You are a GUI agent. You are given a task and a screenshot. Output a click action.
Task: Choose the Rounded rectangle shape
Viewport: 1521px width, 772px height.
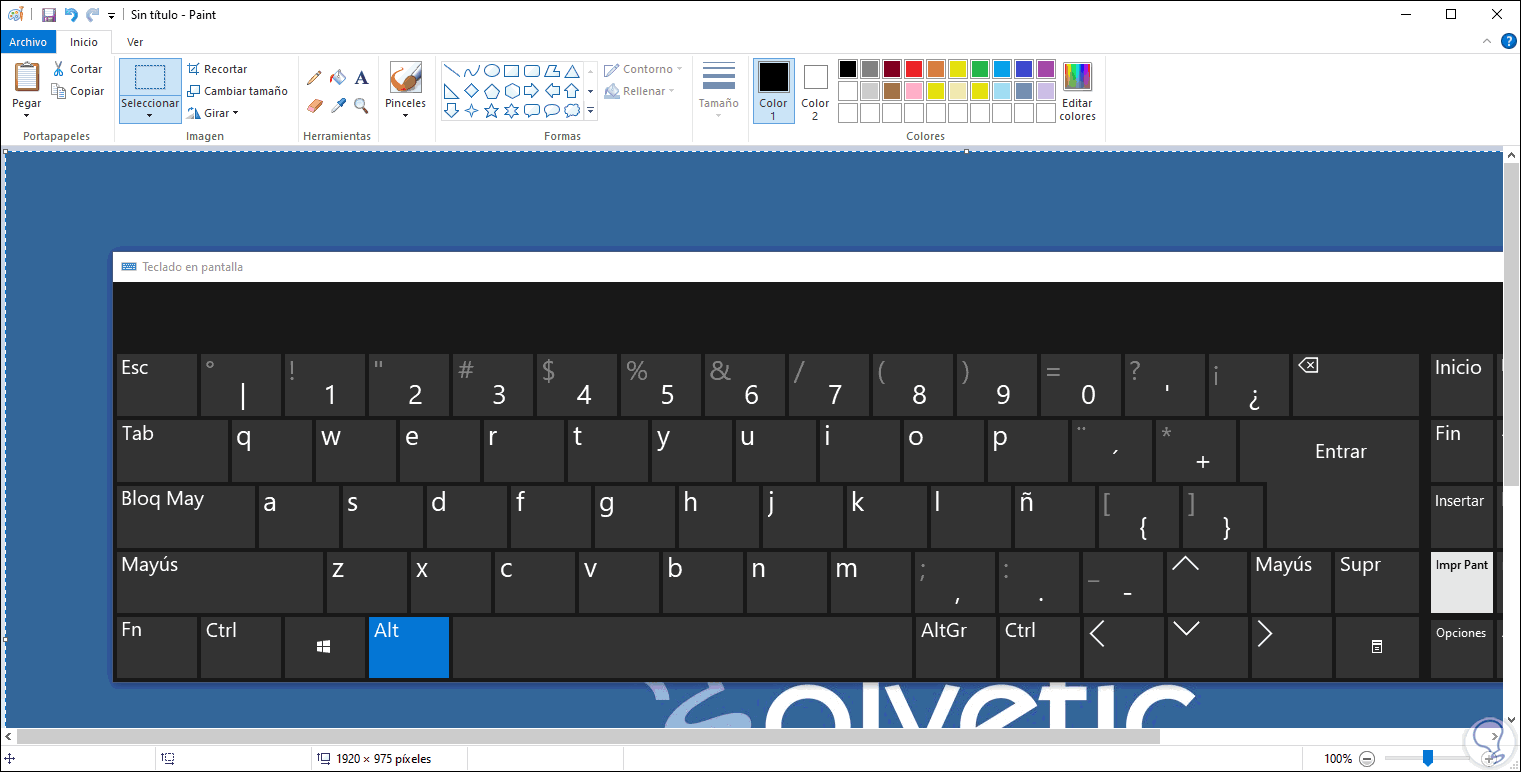point(531,71)
